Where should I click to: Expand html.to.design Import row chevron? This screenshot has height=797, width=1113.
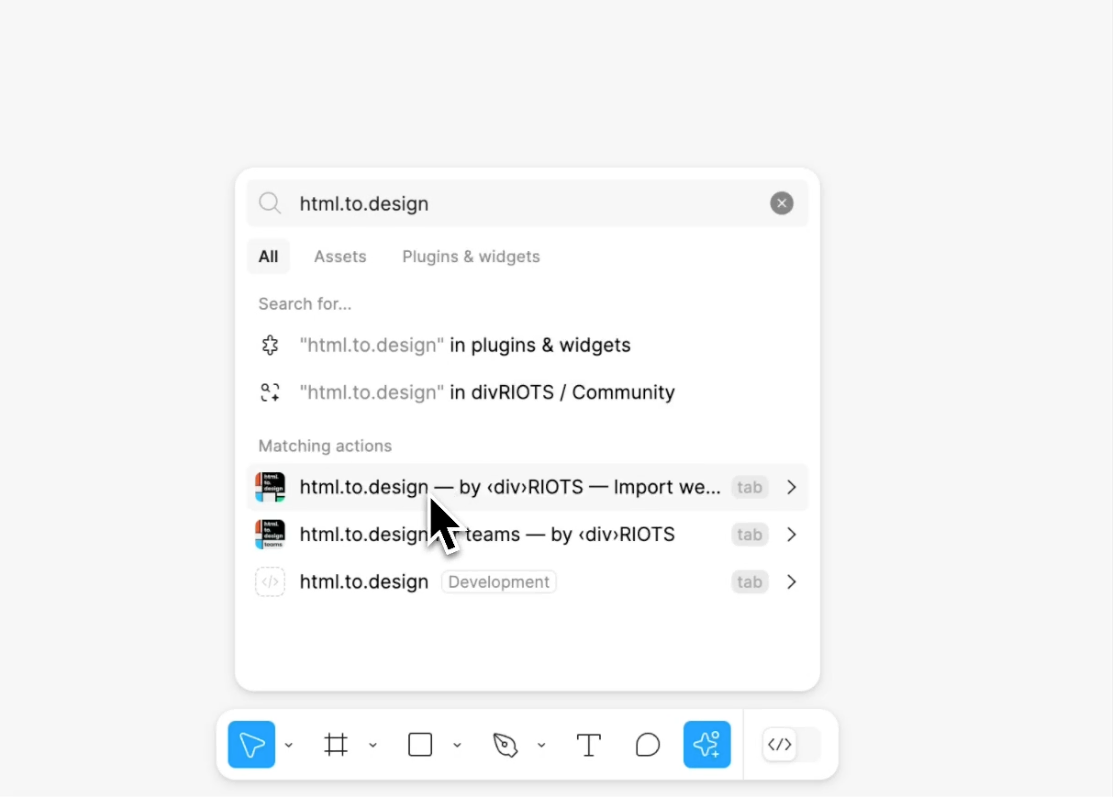pyautogui.click(x=791, y=487)
